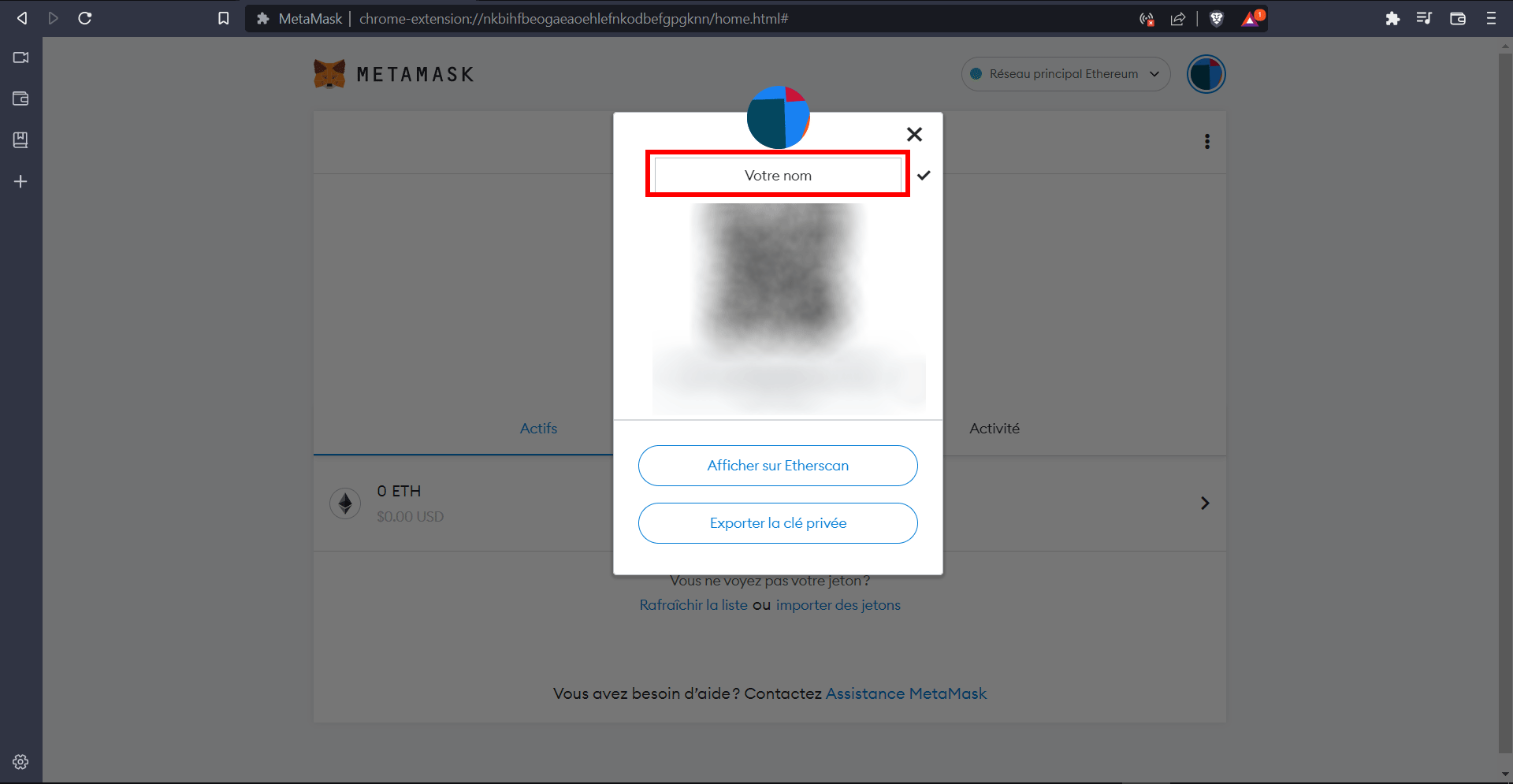Add a new sidebar item with plus

[x=20, y=181]
